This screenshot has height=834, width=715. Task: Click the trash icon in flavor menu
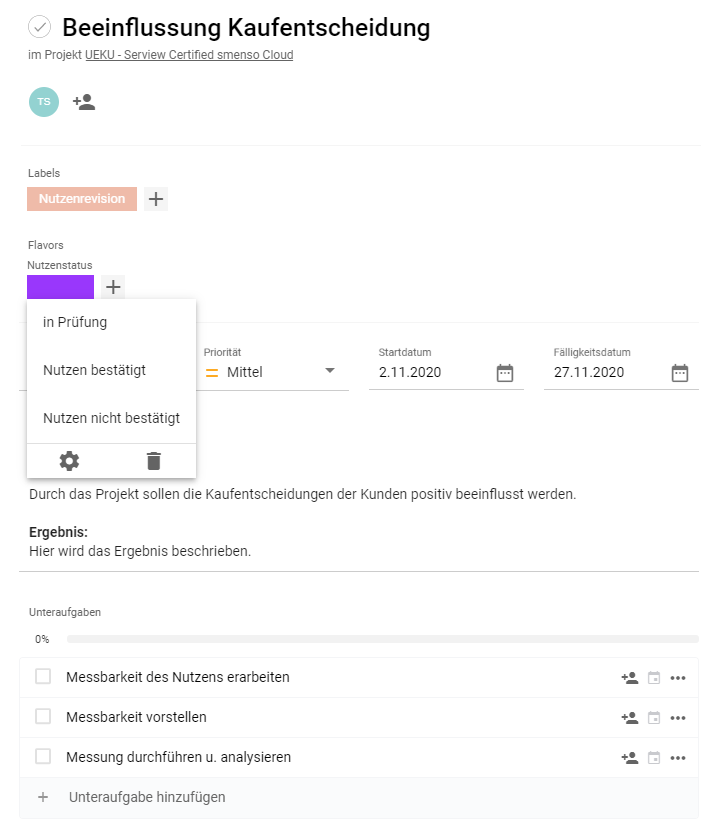tap(153, 461)
